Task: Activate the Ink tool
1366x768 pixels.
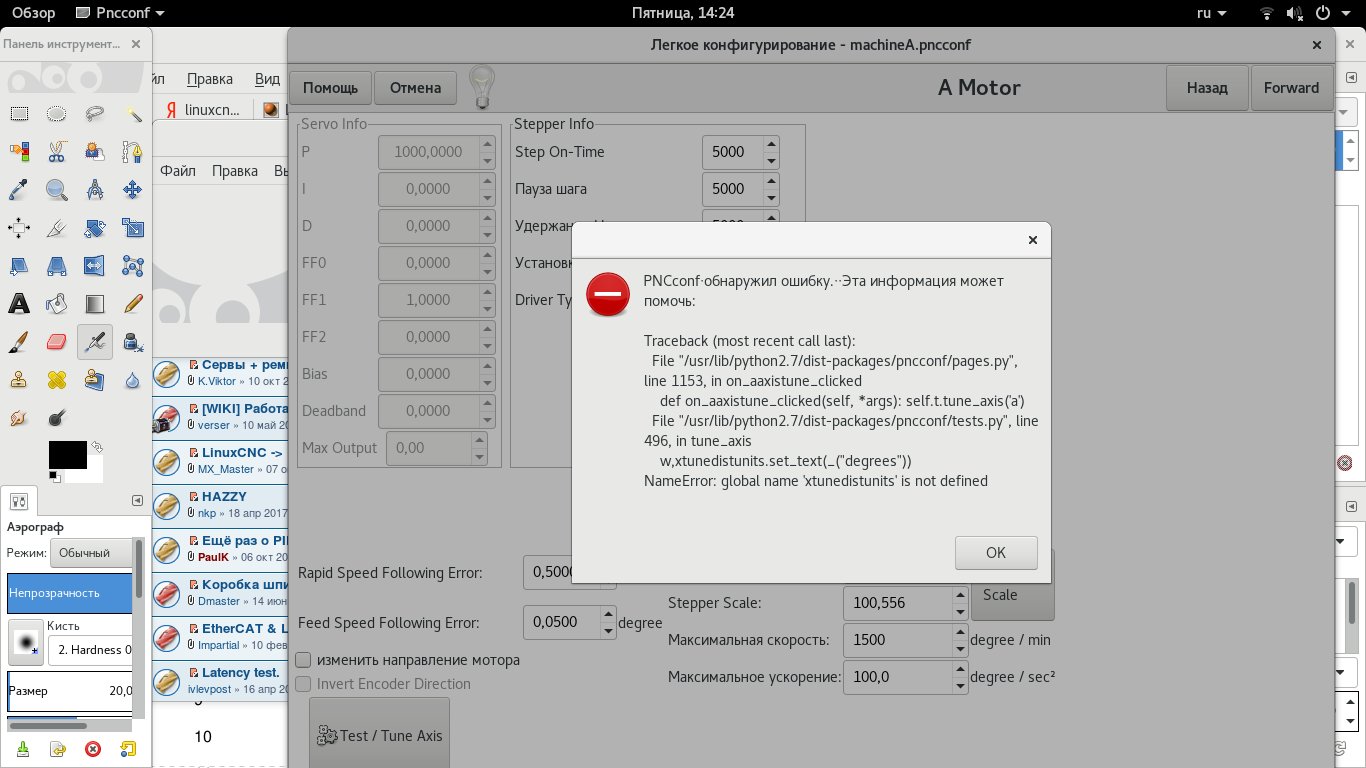Action: click(x=133, y=342)
